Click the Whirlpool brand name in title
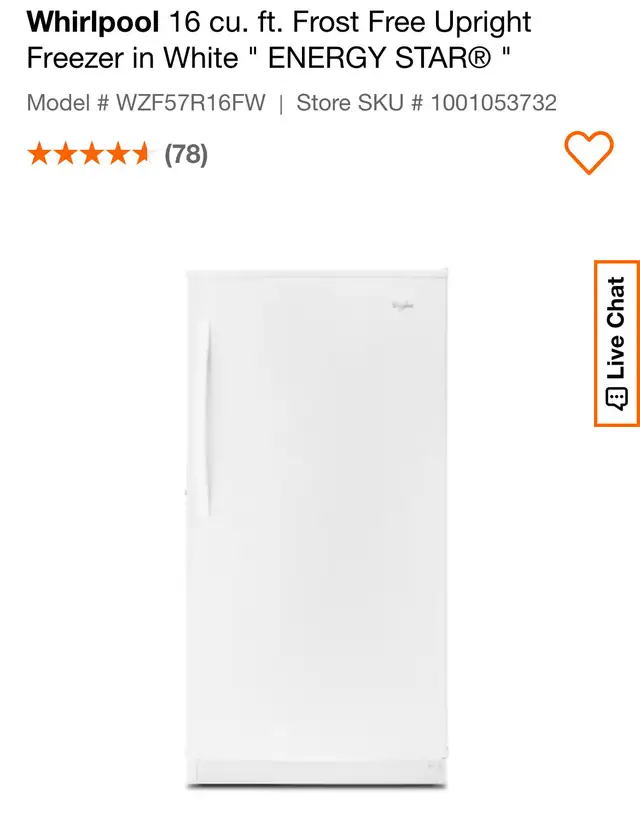Viewport: 640px width, 814px height. (x=93, y=22)
